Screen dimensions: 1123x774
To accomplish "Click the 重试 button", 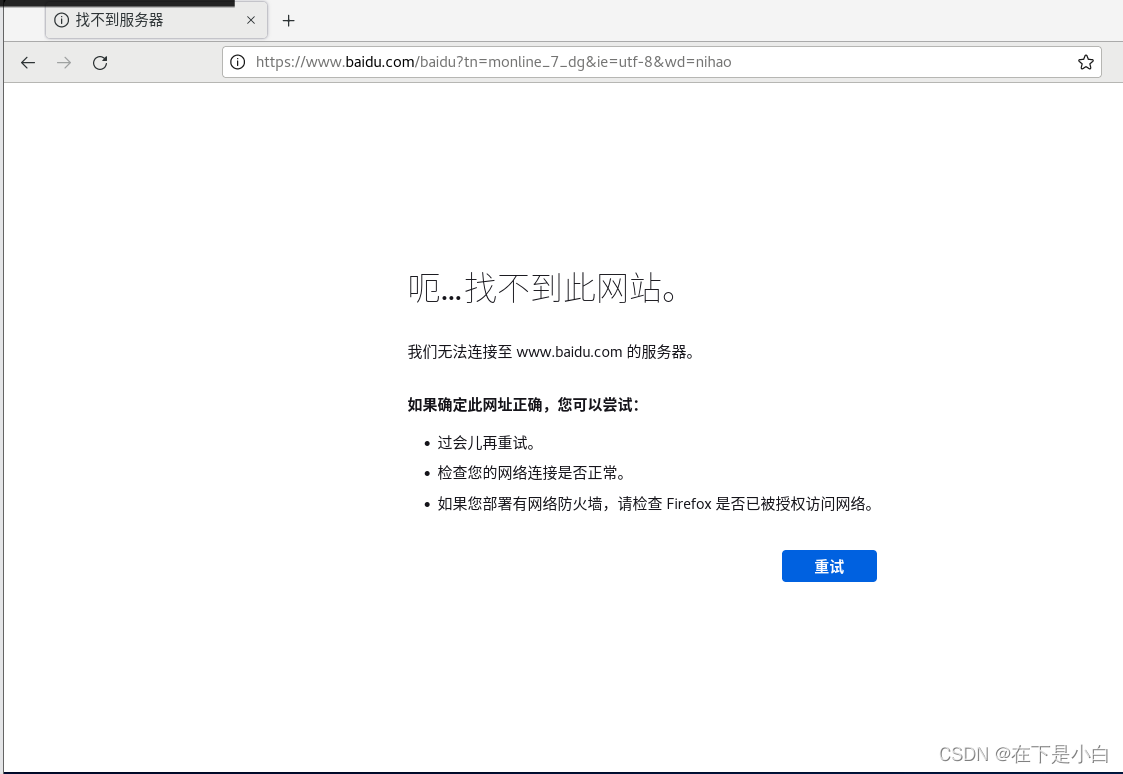I will 829,566.
